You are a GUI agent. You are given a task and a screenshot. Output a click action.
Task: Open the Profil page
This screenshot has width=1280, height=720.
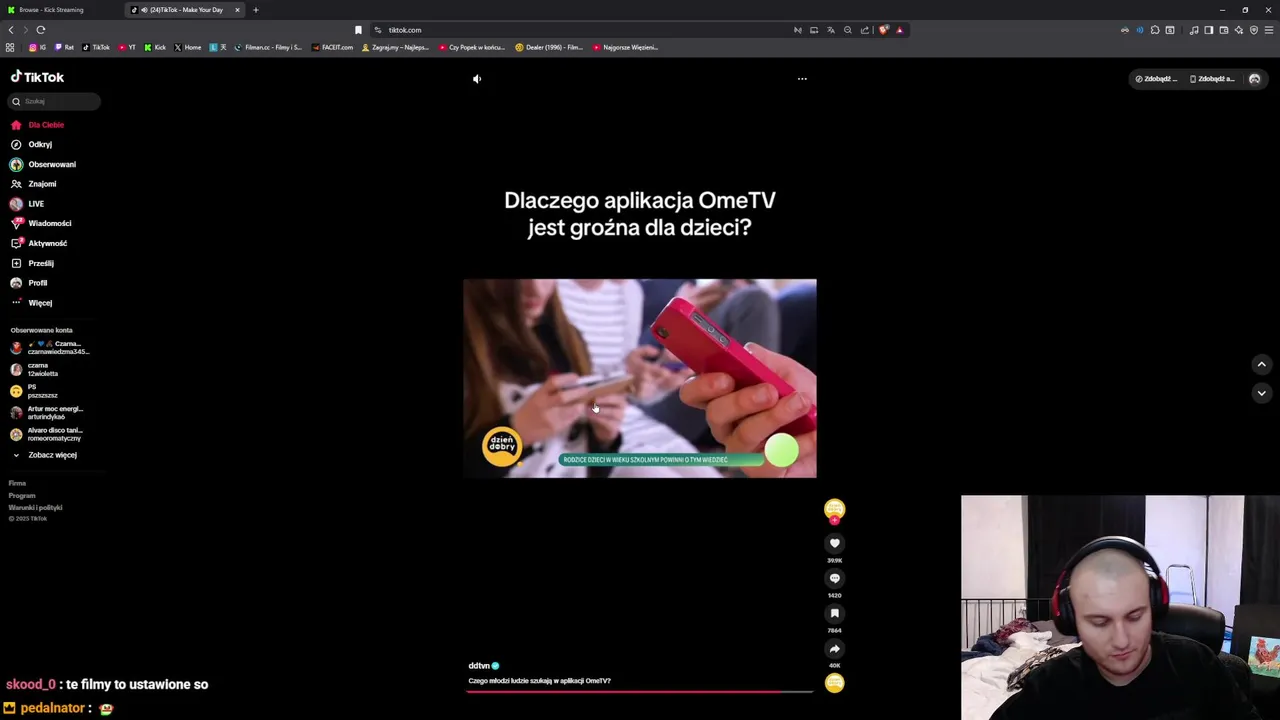click(x=30, y=283)
